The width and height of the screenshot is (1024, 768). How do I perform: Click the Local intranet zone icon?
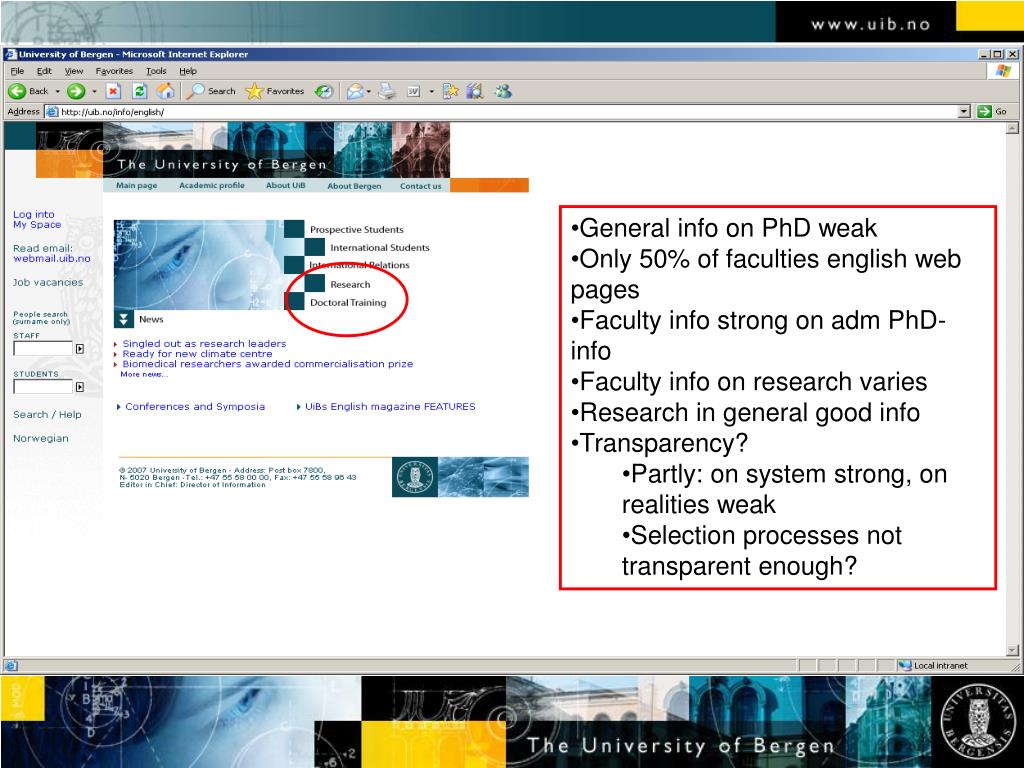click(x=904, y=665)
